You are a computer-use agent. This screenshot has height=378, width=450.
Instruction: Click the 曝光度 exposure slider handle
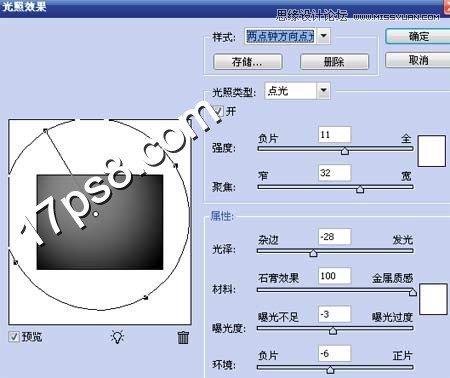pyautogui.click(x=333, y=330)
